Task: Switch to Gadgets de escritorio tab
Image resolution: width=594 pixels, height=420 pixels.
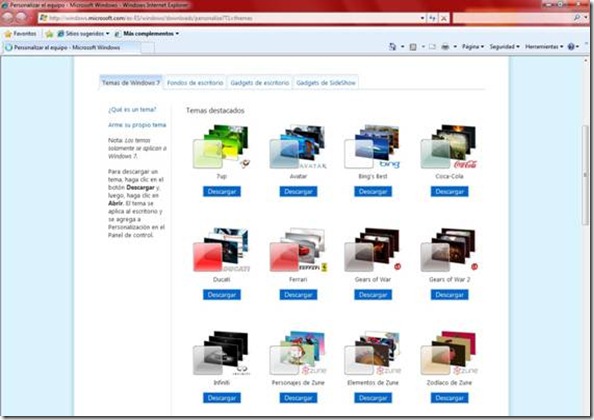Action: point(259,83)
